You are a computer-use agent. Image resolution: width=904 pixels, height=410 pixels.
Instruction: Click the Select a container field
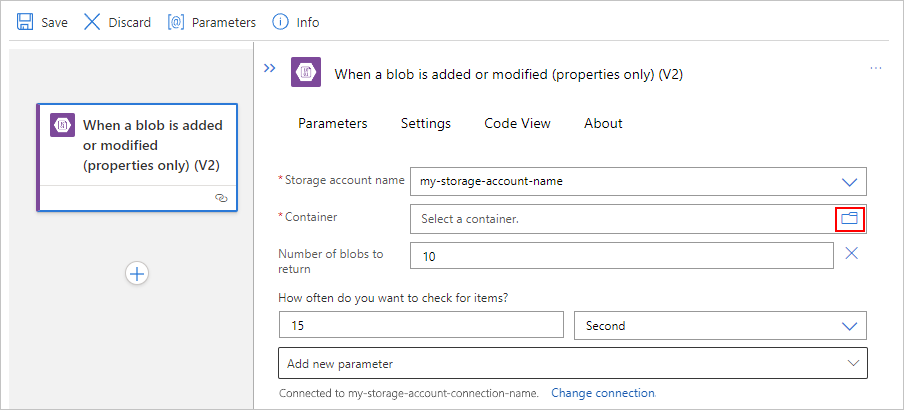(620, 218)
